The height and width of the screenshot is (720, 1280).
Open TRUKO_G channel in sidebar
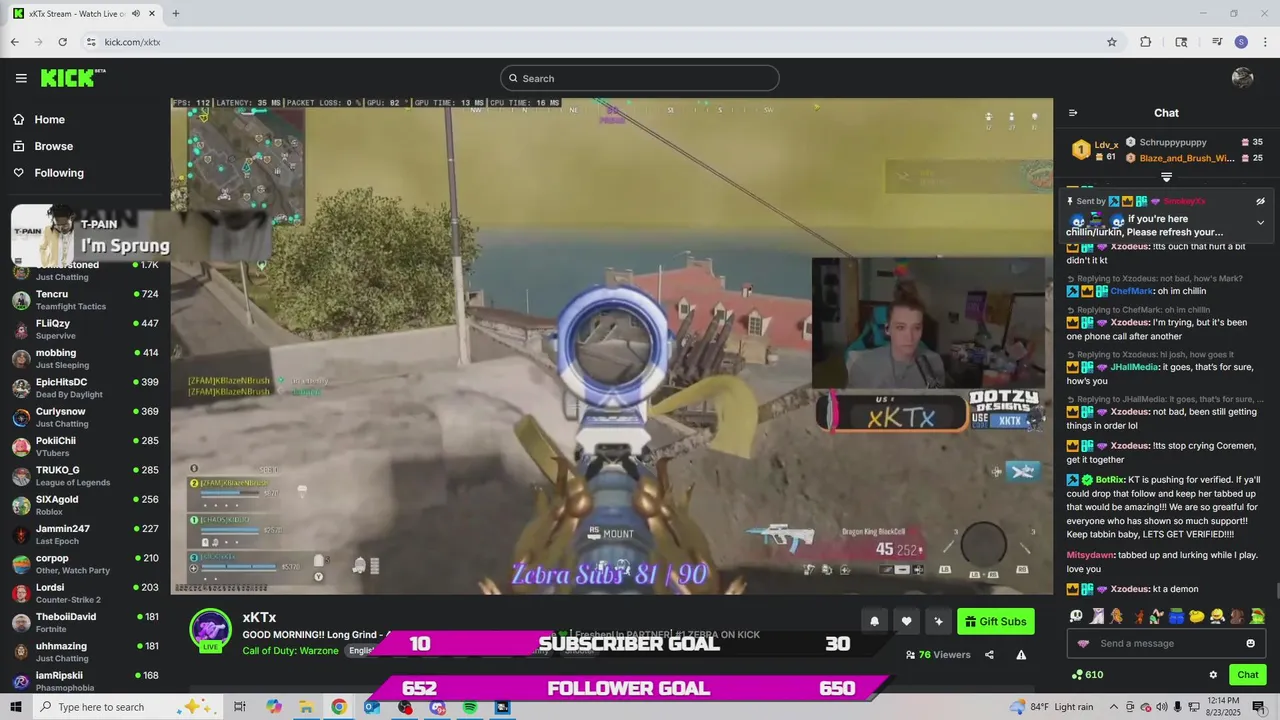point(85,476)
